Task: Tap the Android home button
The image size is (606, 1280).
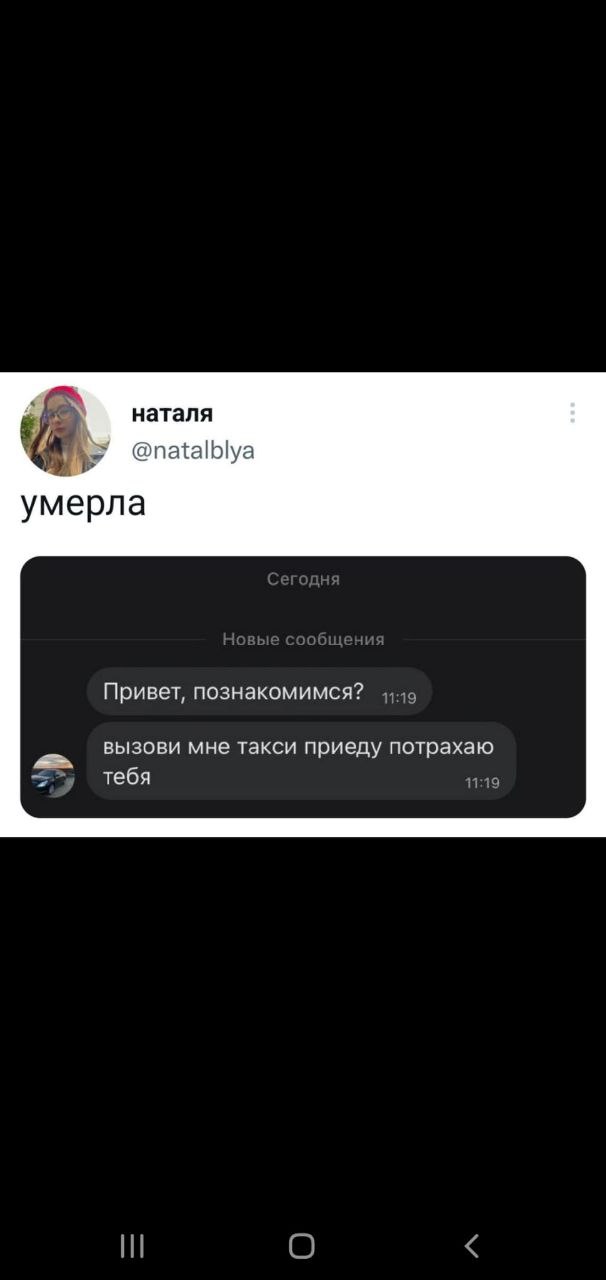Action: coord(302,1245)
